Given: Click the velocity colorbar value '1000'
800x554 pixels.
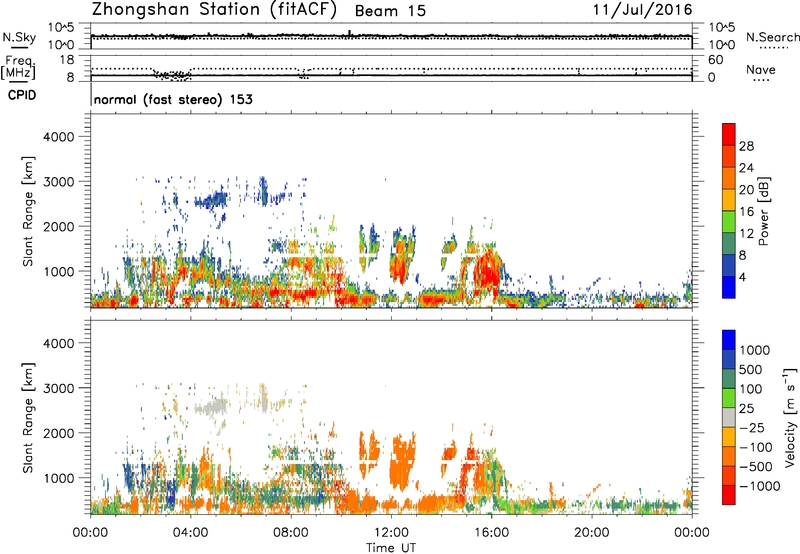Looking at the screenshot, I should point(755,350).
